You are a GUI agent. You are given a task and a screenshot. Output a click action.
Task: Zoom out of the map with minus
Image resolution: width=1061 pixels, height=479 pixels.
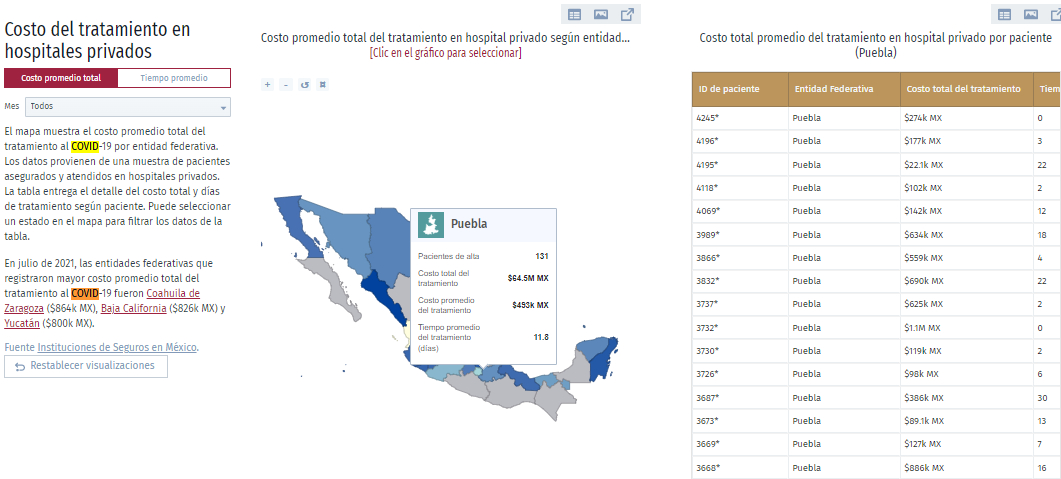click(x=286, y=85)
